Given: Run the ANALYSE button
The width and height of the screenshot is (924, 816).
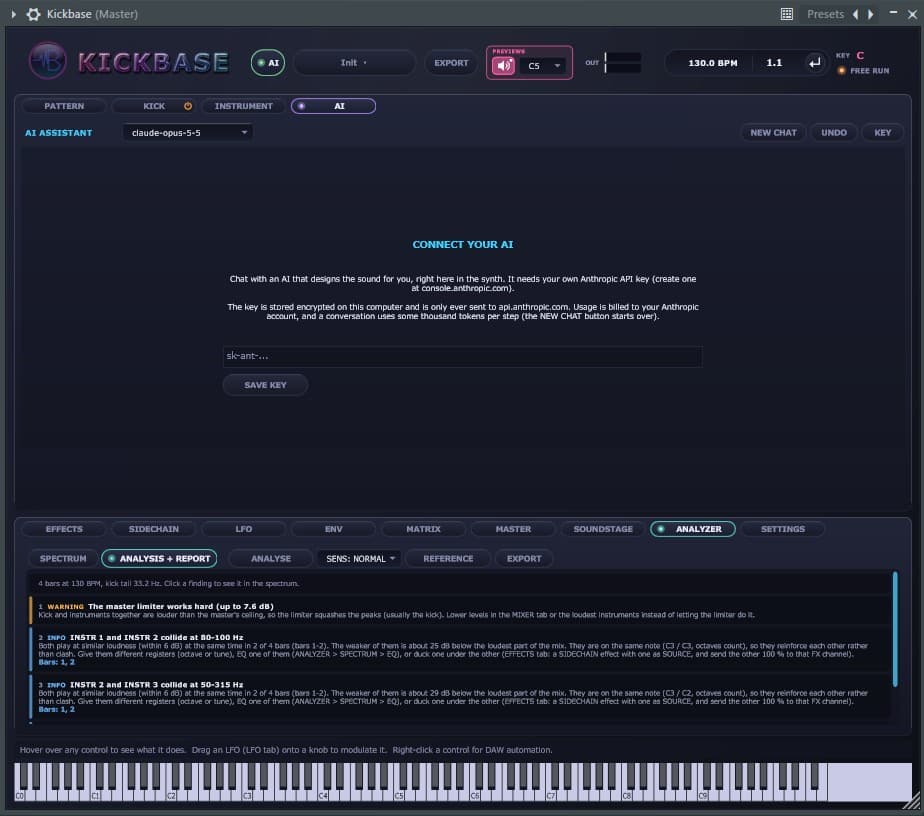Looking at the screenshot, I should (270, 559).
